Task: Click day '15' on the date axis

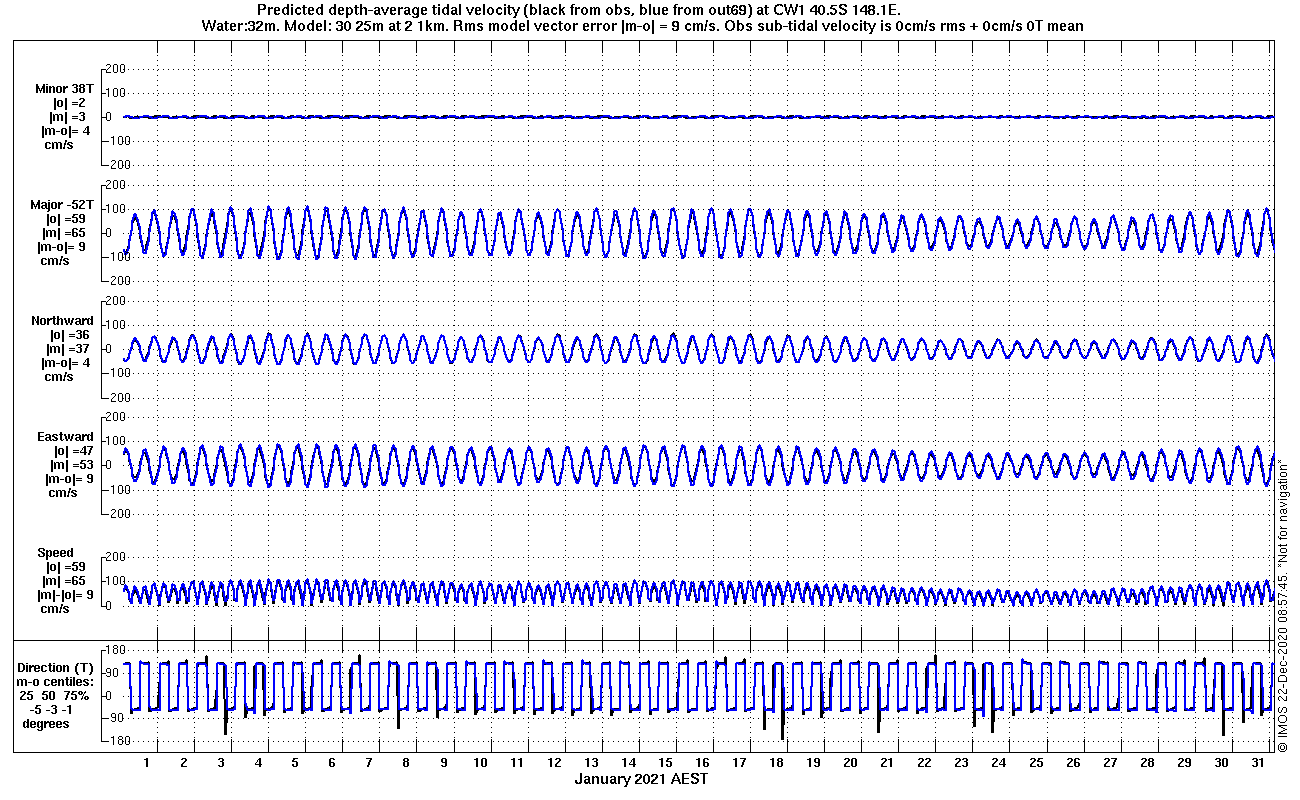Action: 665,762
